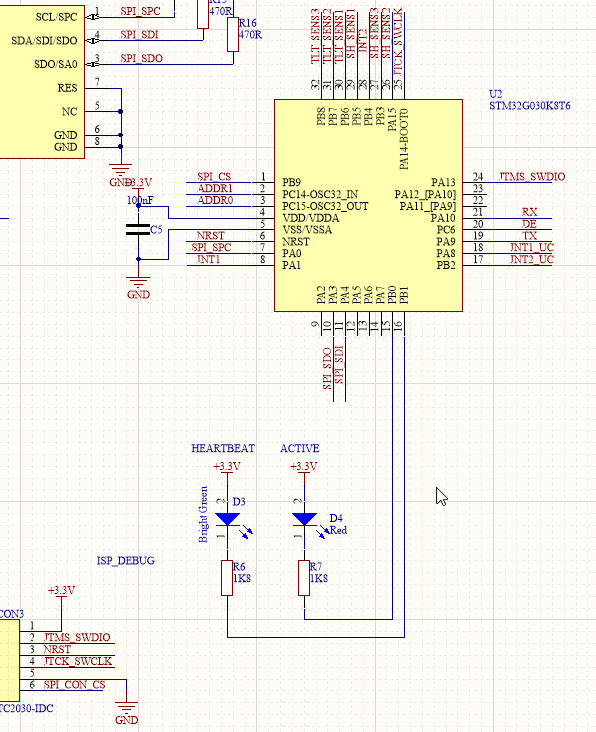This screenshot has width=596, height=732.
Task: Select NRST net label at CON3 pin 3
Action: pos(57,649)
